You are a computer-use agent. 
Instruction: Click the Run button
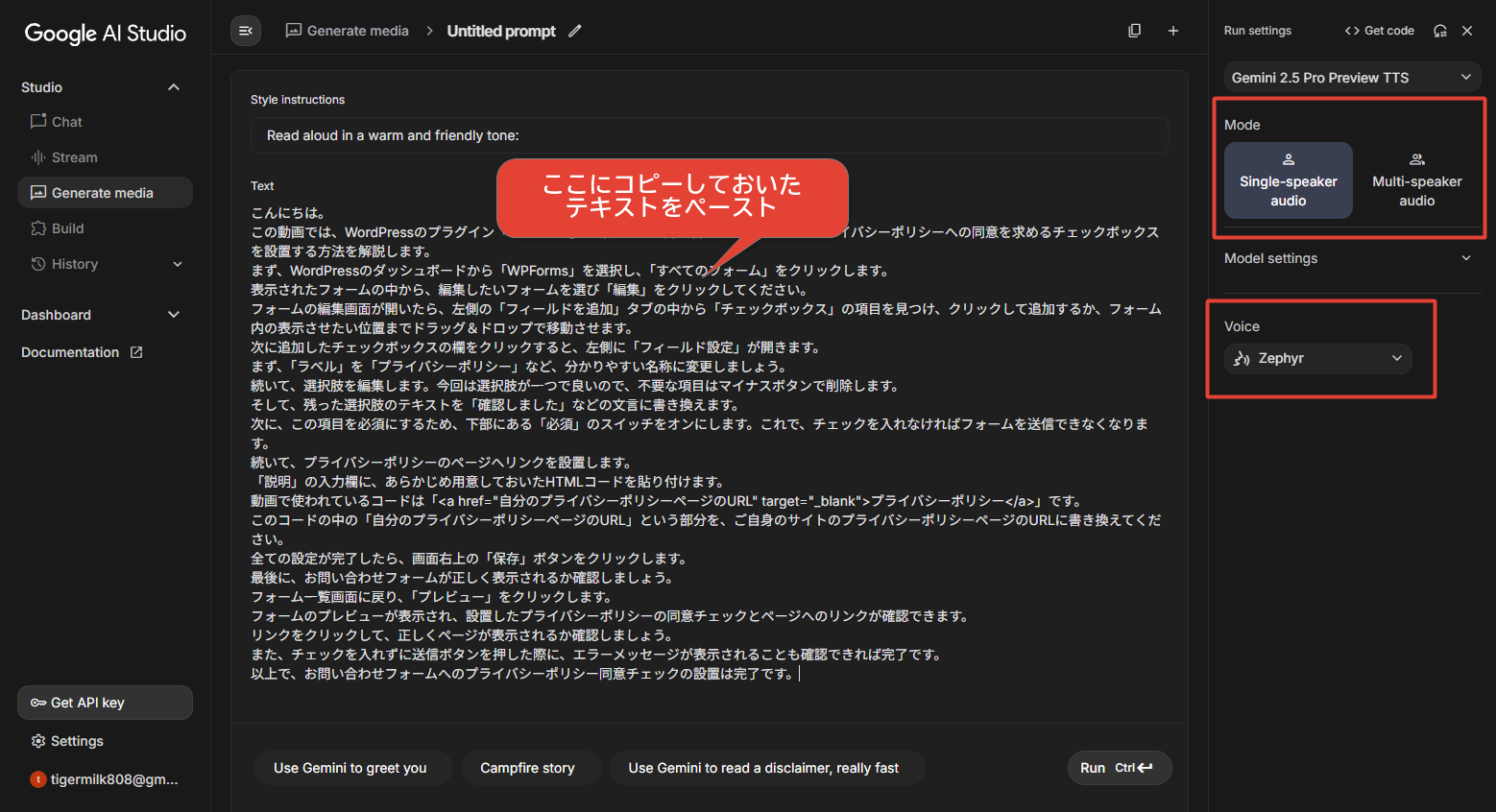click(x=1120, y=768)
